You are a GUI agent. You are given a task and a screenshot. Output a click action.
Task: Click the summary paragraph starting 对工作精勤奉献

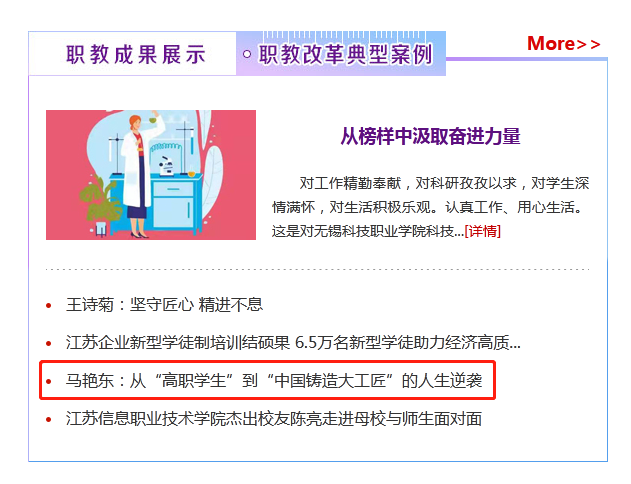[431, 207]
